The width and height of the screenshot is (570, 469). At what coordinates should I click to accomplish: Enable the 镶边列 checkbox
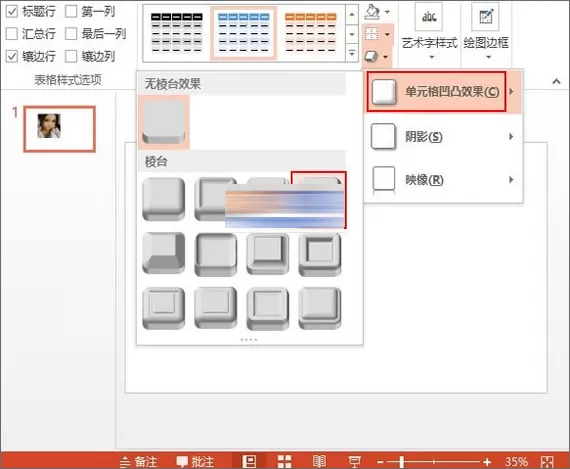(x=71, y=56)
